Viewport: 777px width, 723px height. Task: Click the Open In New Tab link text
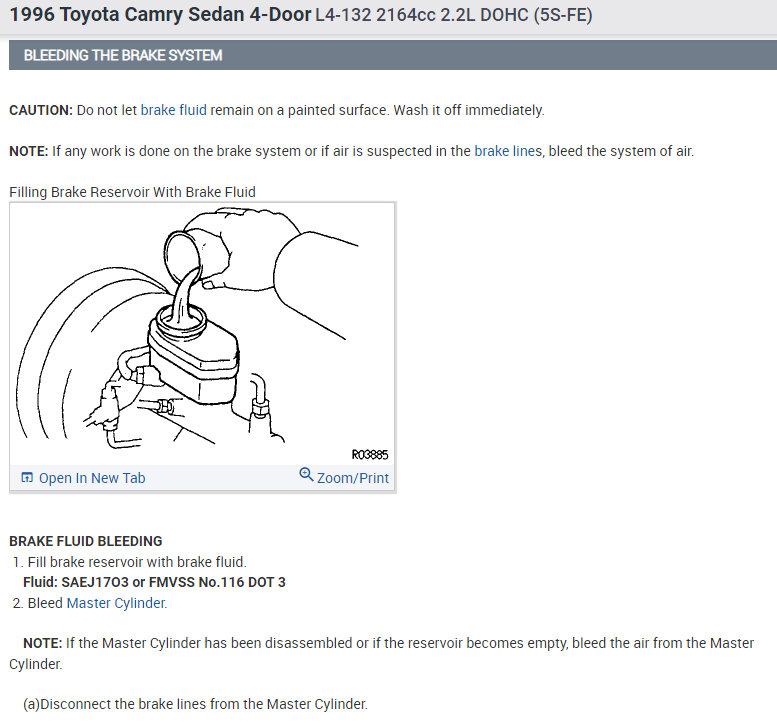(x=92, y=478)
